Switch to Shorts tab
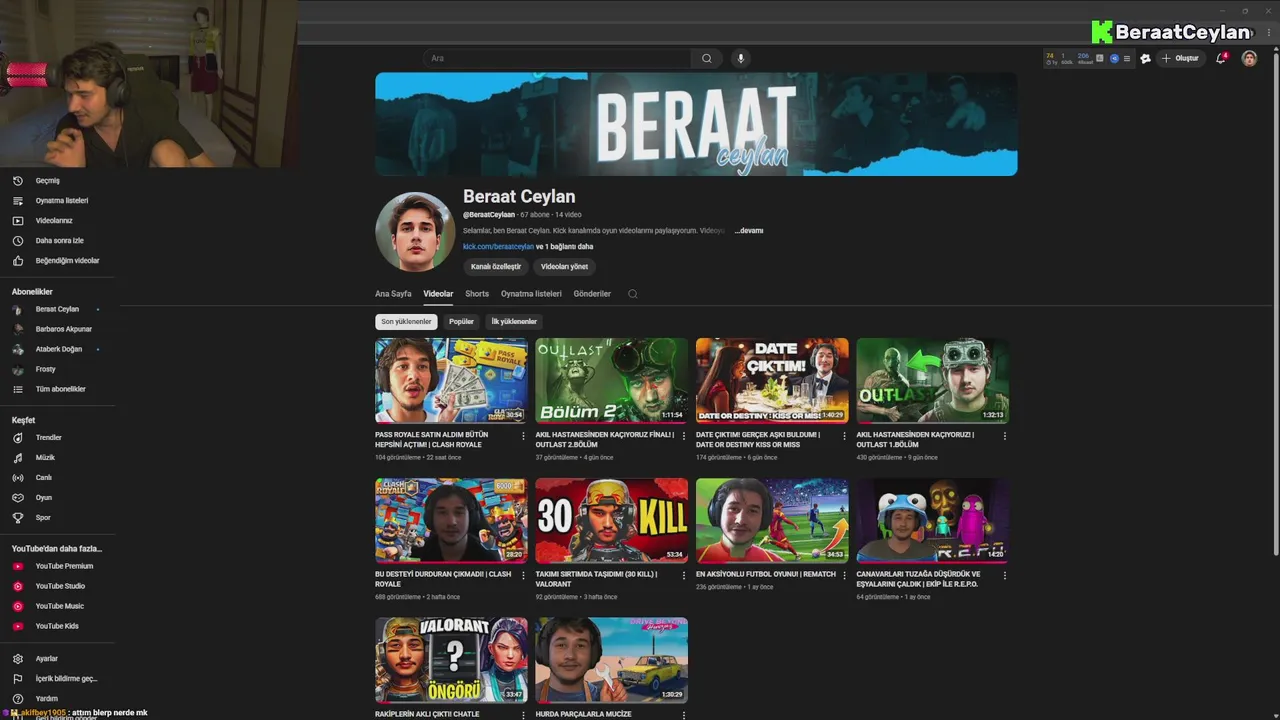The height and width of the screenshot is (720, 1280). [477, 294]
